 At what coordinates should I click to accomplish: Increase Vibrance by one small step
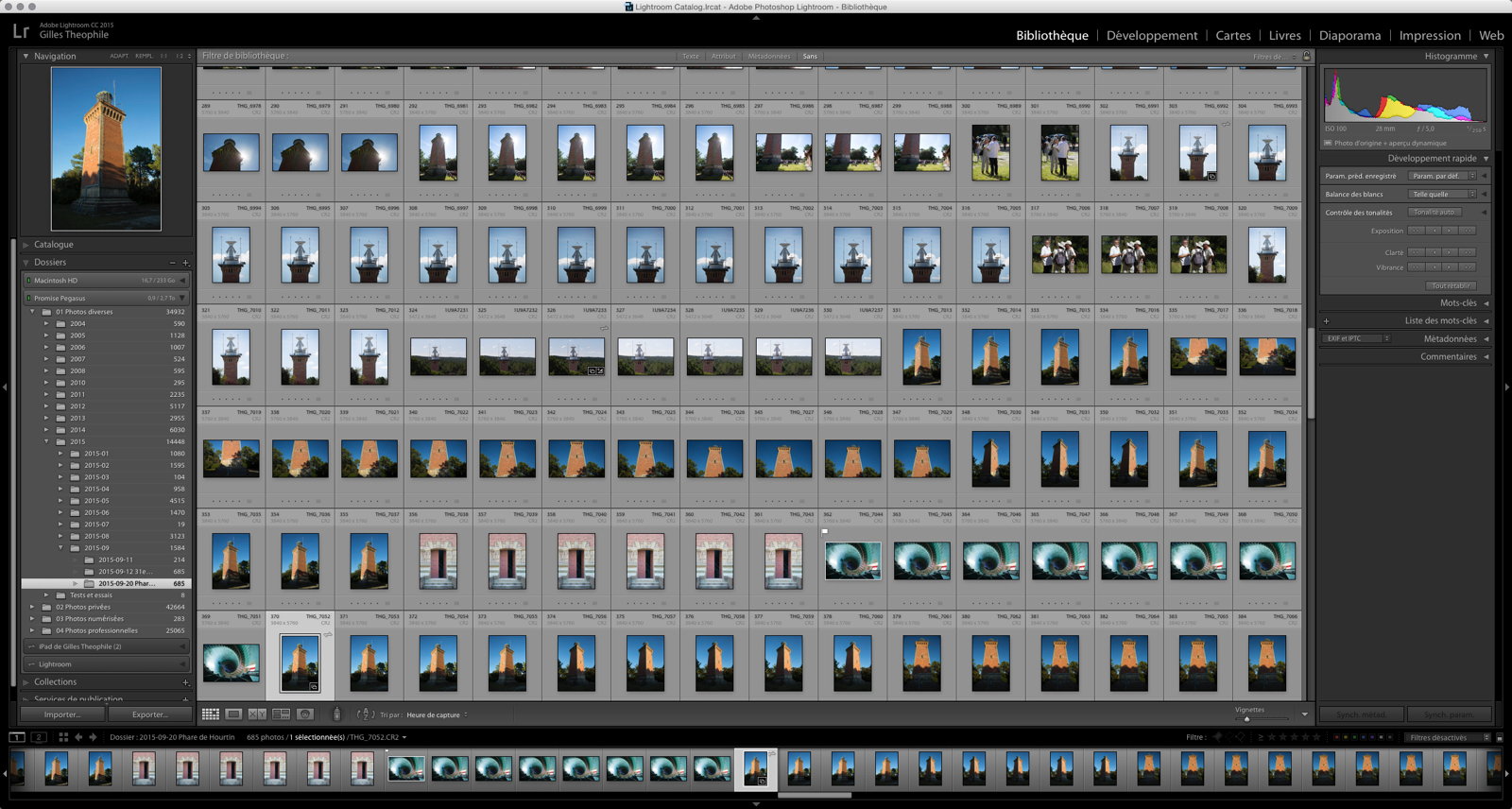tap(1450, 267)
